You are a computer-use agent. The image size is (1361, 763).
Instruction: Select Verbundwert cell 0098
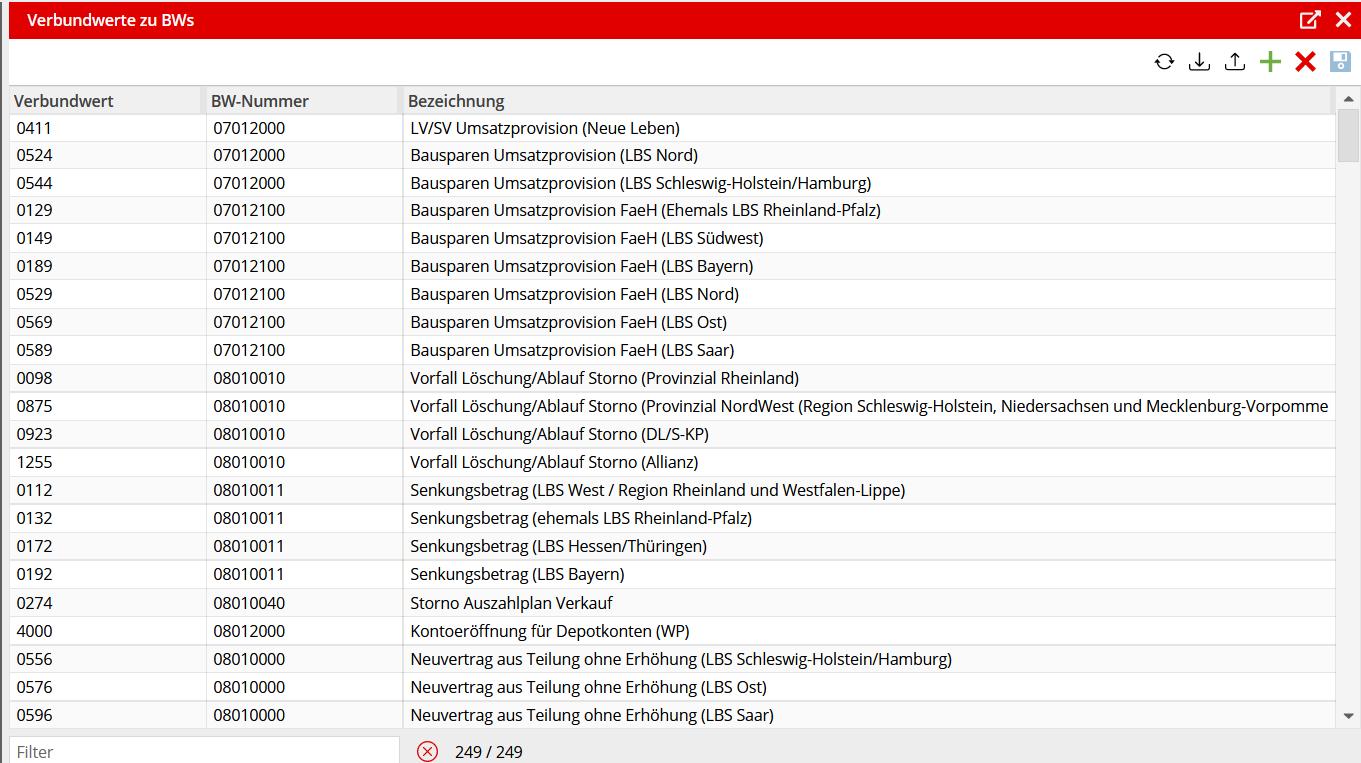tap(108, 378)
